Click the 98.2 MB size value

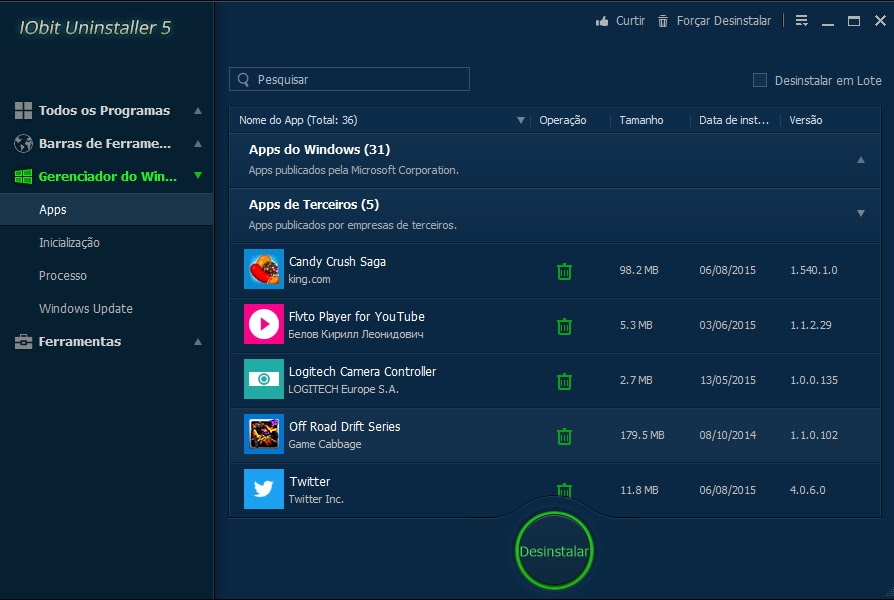pyautogui.click(x=639, y=270)
